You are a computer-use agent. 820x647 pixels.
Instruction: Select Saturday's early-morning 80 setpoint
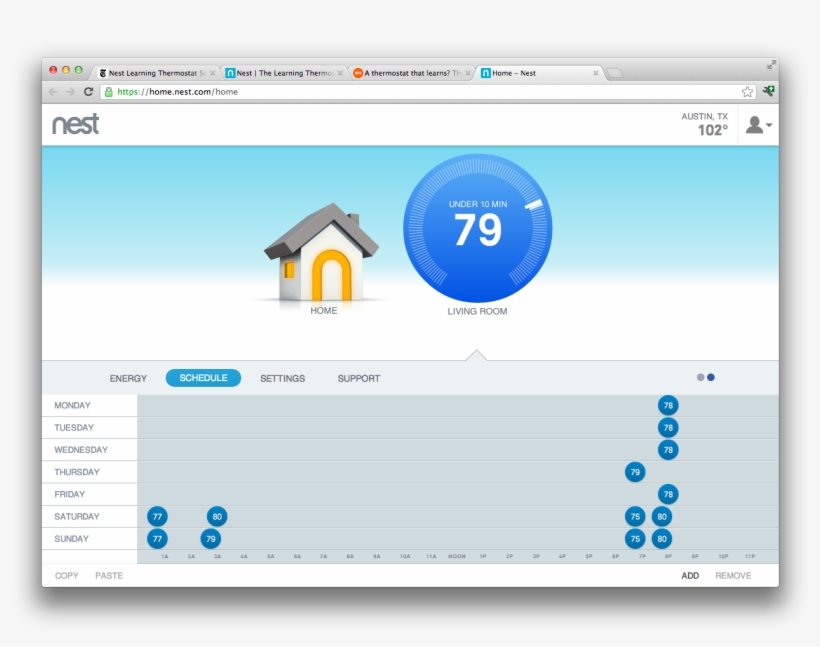click(217, 517)
